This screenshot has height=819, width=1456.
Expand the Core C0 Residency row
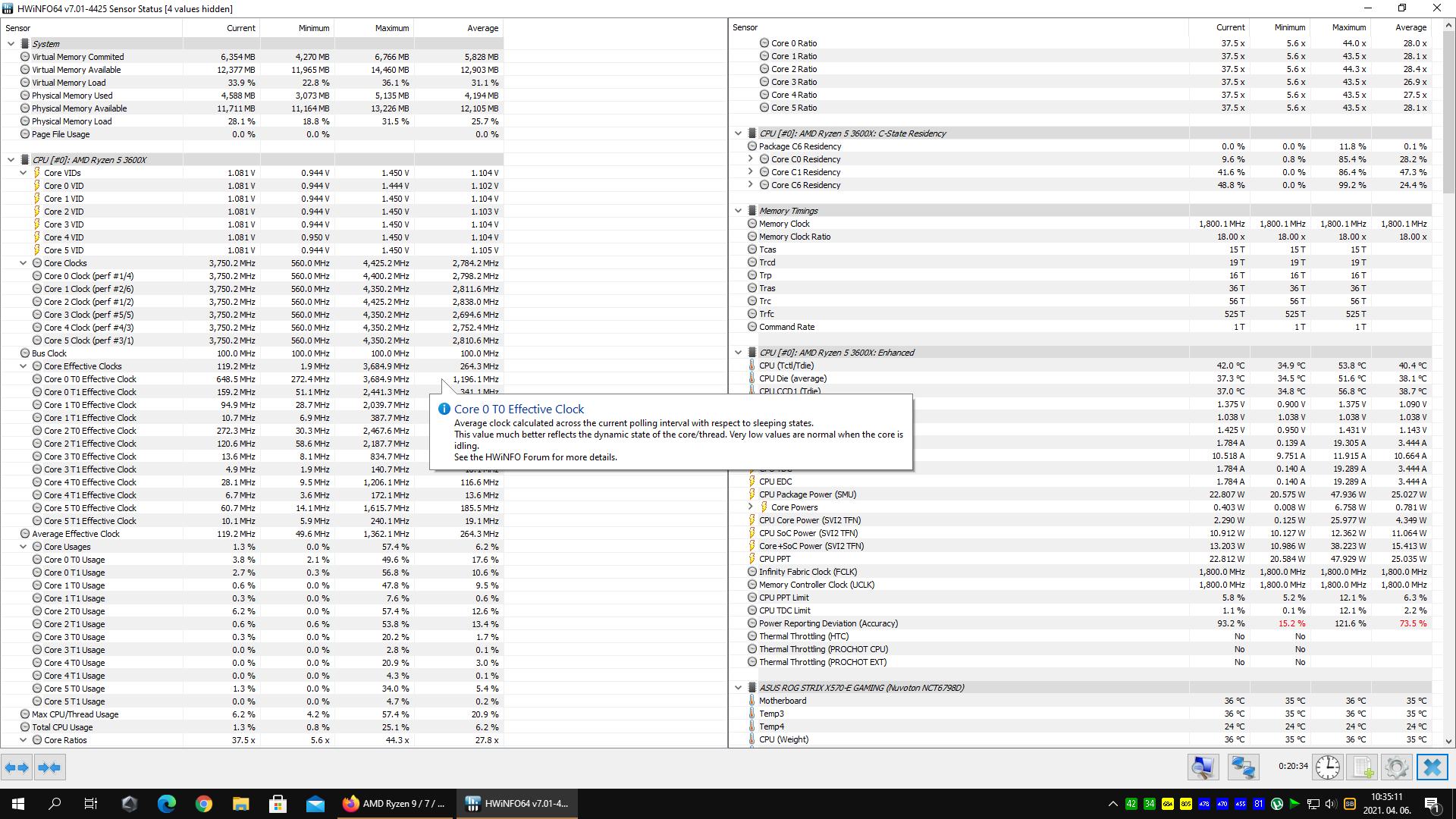click(x=751, y=159)
